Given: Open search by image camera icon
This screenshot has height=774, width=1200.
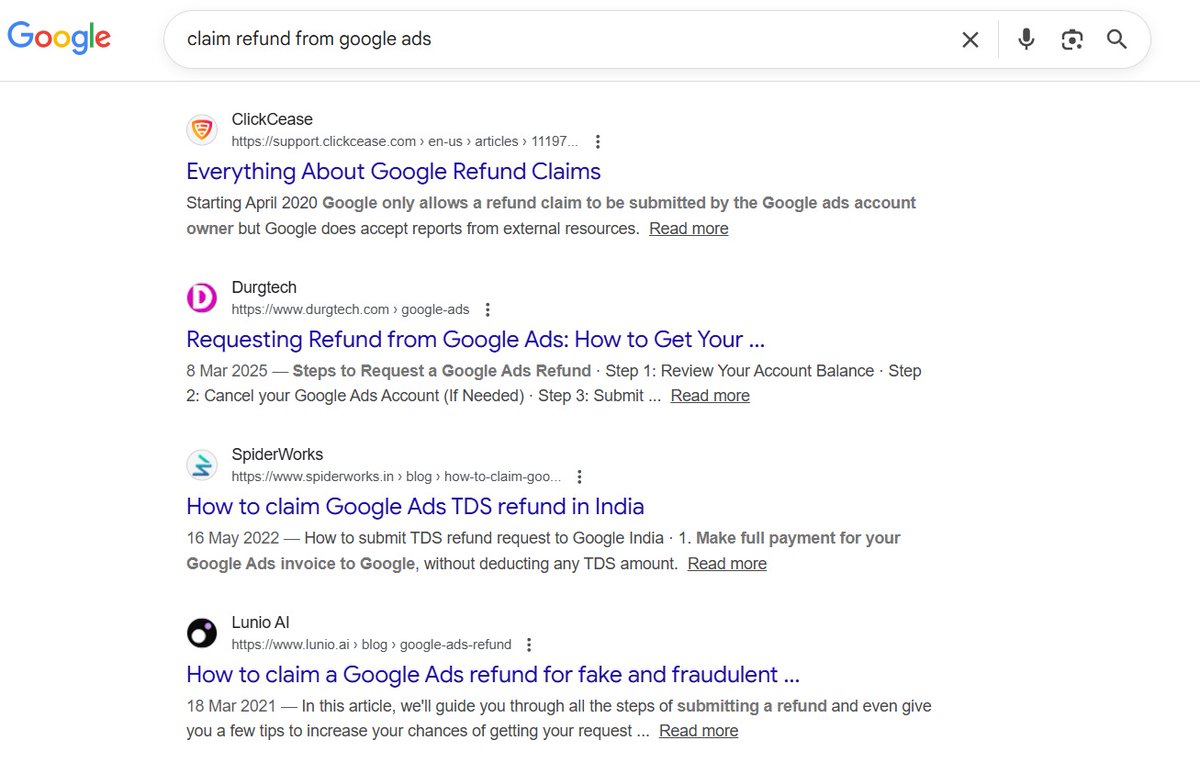Looking at the screenshot, I should pos(1072,40).
